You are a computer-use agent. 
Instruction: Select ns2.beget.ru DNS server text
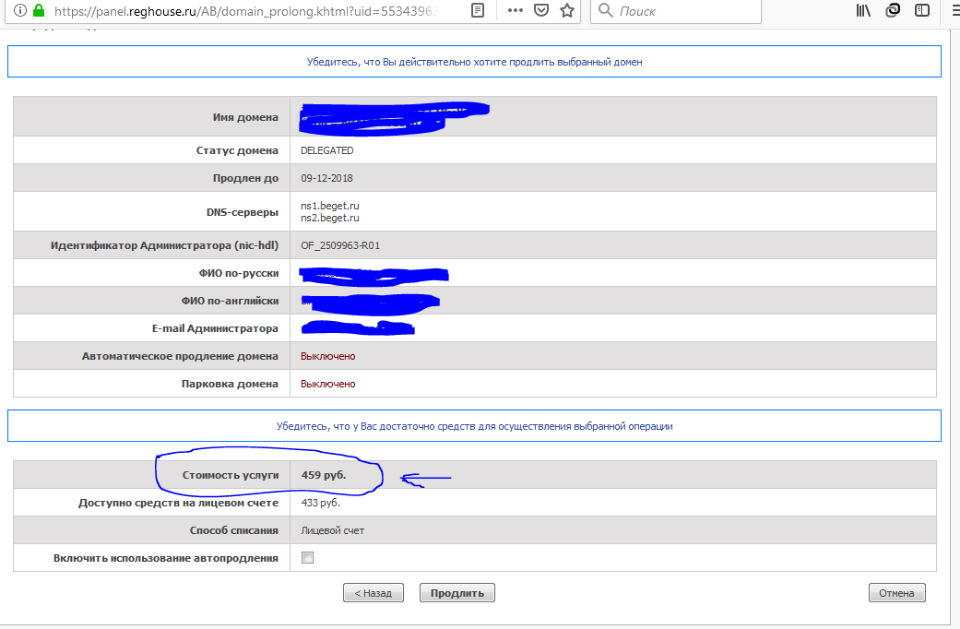(x=329, y=218)
